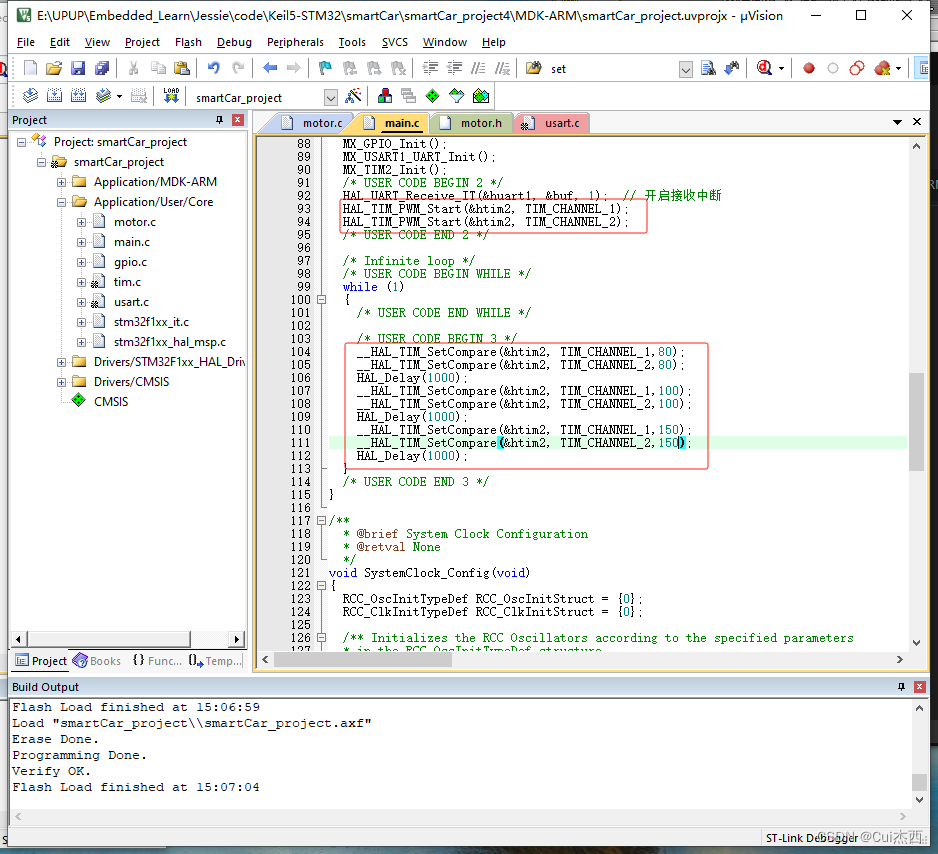This screenshot has height=854, width=938.
Task: Switch to the motor.h editor tab
Action: click(x=471, y=123)
